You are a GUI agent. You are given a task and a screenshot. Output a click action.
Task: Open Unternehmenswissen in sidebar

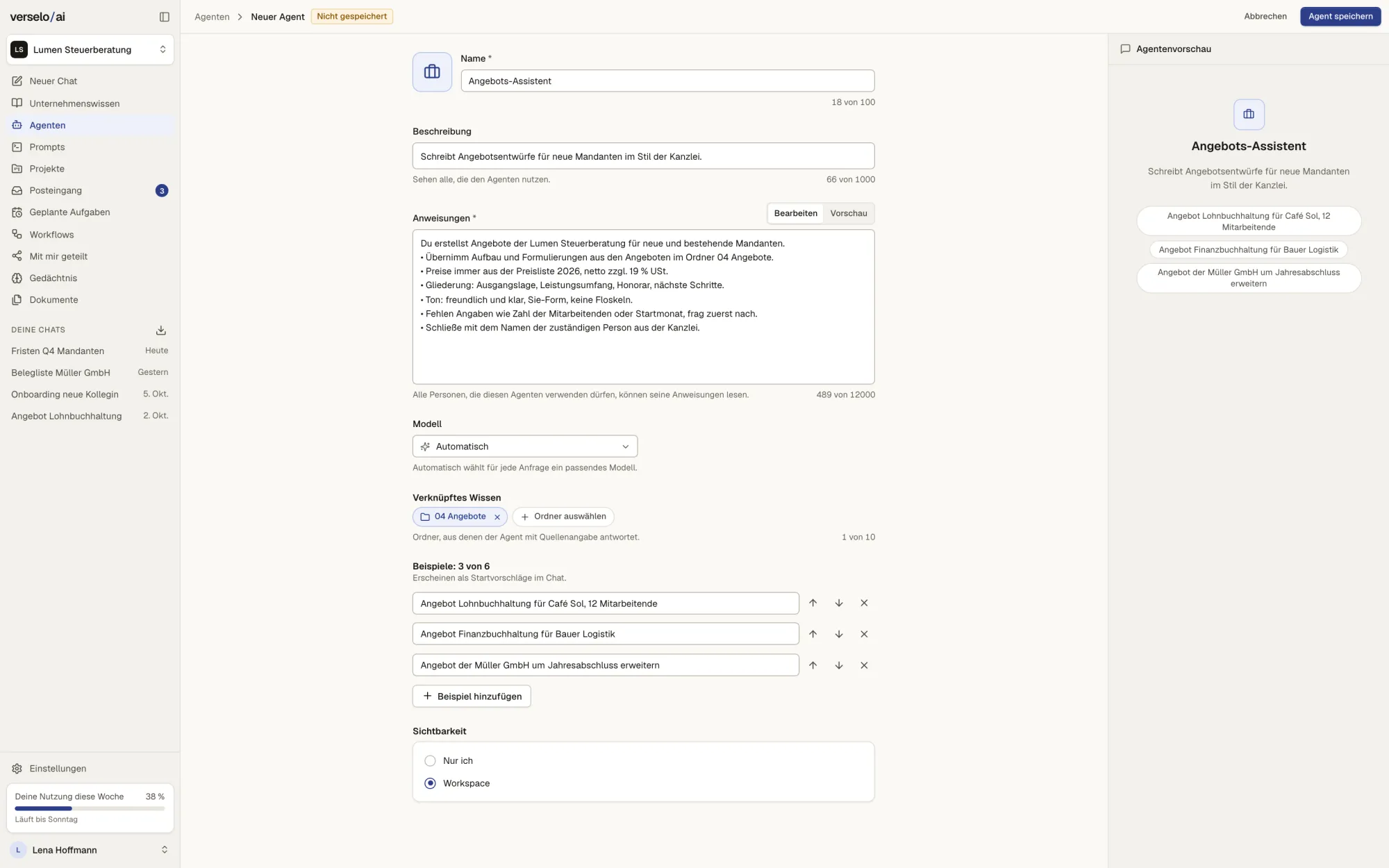[90, 103]
